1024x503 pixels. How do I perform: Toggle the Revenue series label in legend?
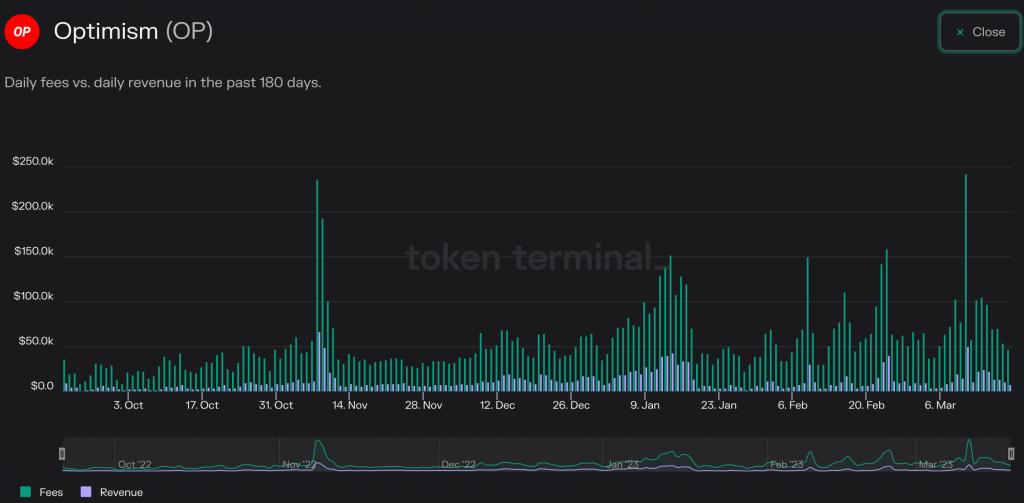click(x=121, y=492)
